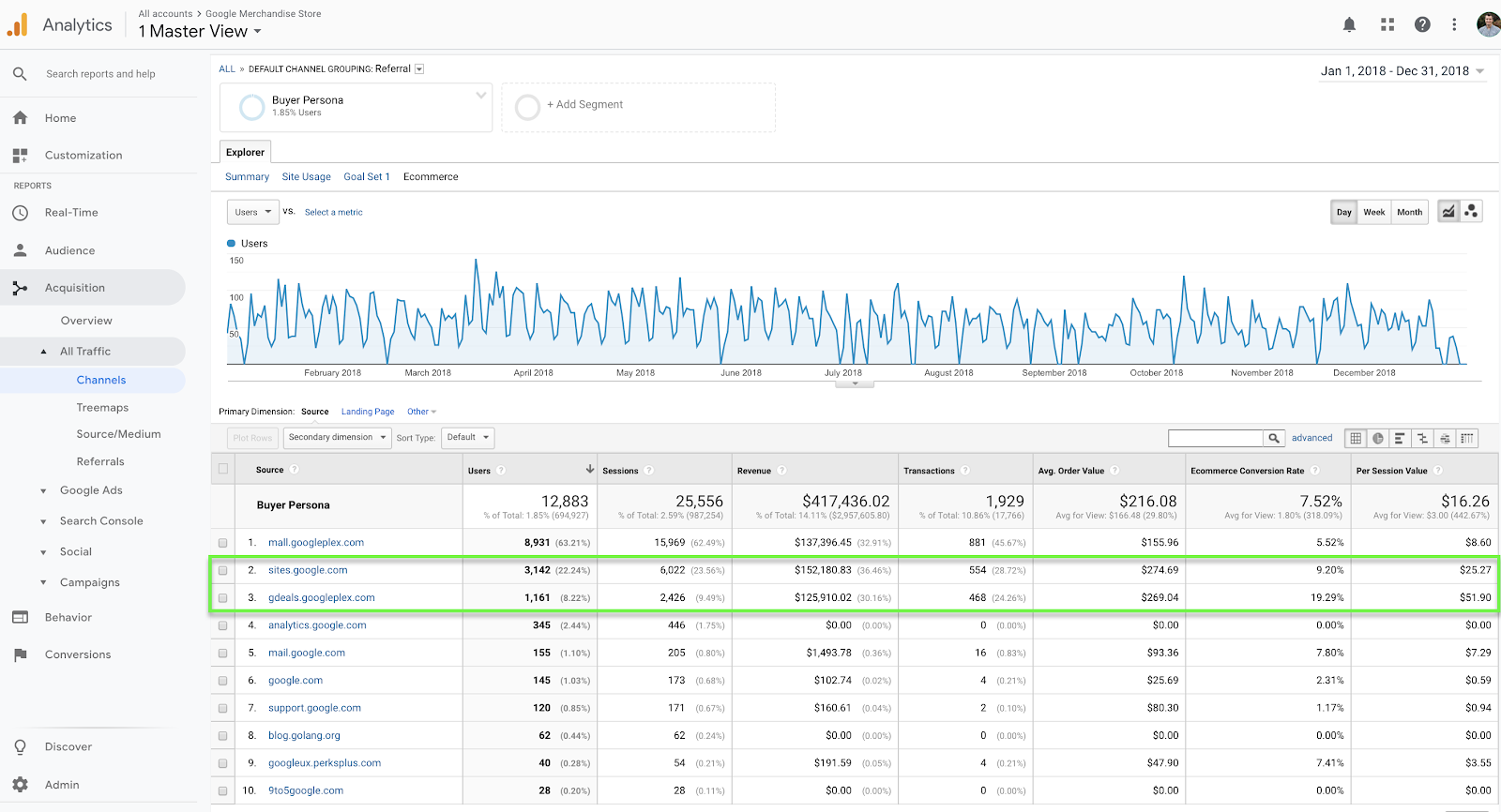Screen dimensions: 1501x812
Task: Check the gdeals.googleplex.com row checkbox
Action: point(223,598)
